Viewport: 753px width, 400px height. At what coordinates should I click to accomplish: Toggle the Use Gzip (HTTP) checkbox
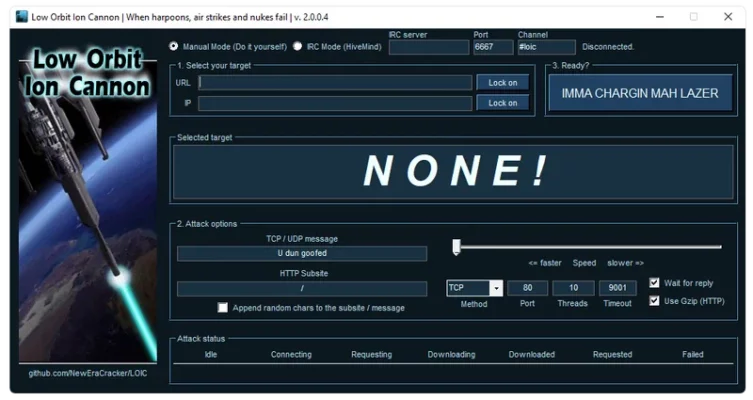[654, 301]
